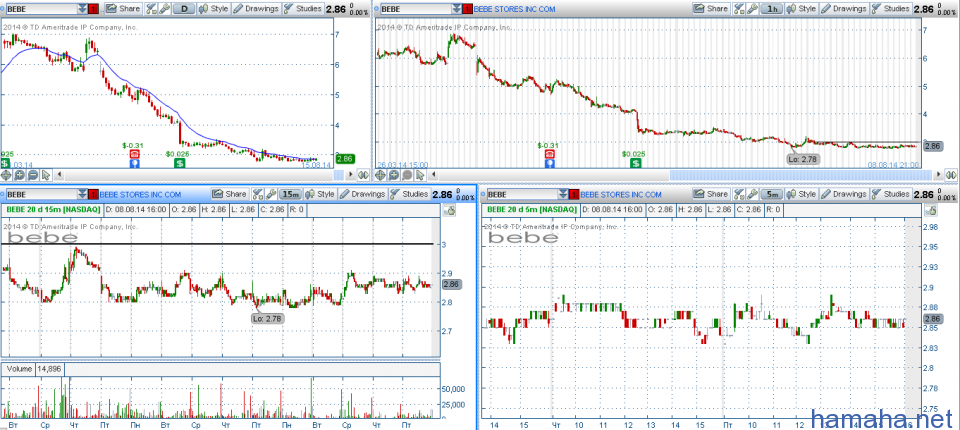Click scroll-right arrow under 1h chart

[940, 175]
